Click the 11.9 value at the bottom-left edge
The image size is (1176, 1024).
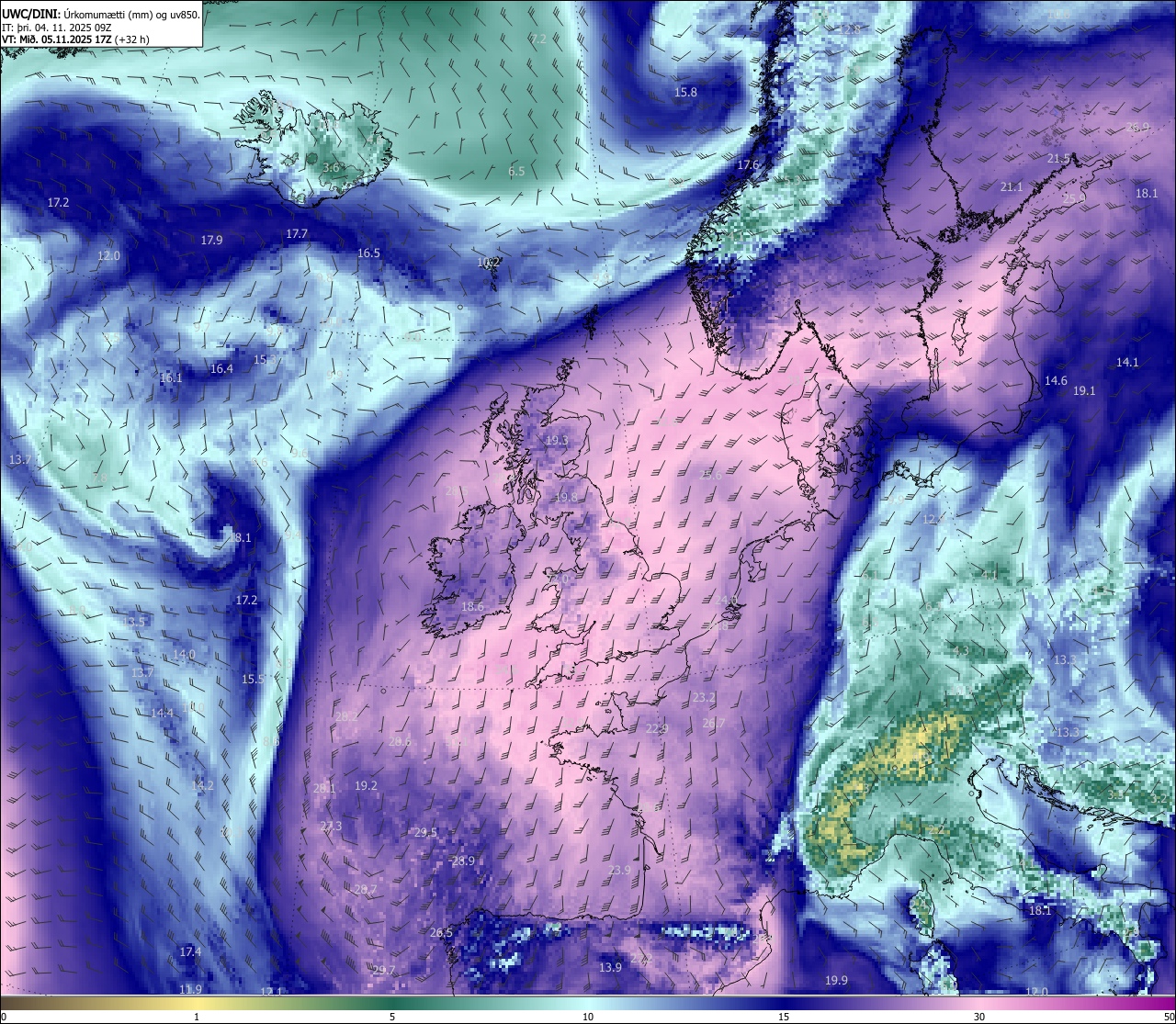[x=190, y=989]
